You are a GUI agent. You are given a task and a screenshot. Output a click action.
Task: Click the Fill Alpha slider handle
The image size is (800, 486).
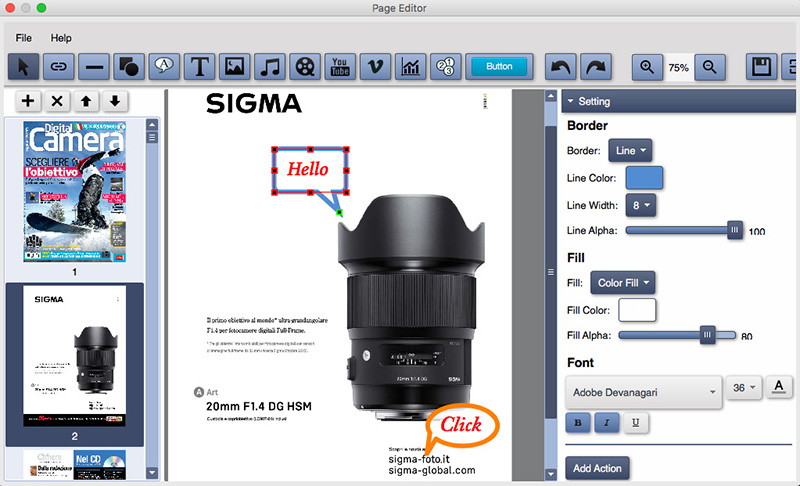[707, 335]
